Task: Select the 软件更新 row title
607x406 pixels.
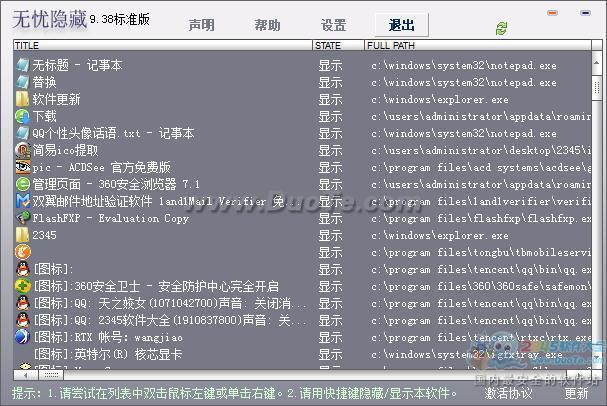Action: pos(56,99)
